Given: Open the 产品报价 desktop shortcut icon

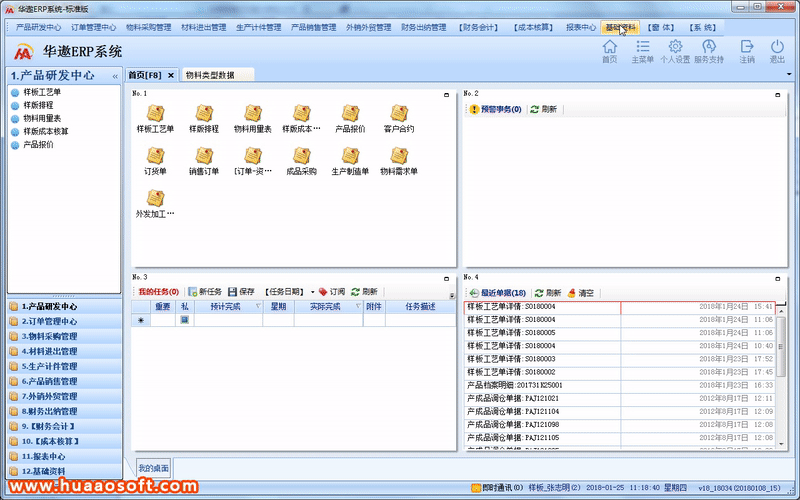Looking at the screenshot, I should (x=350, y=118).
